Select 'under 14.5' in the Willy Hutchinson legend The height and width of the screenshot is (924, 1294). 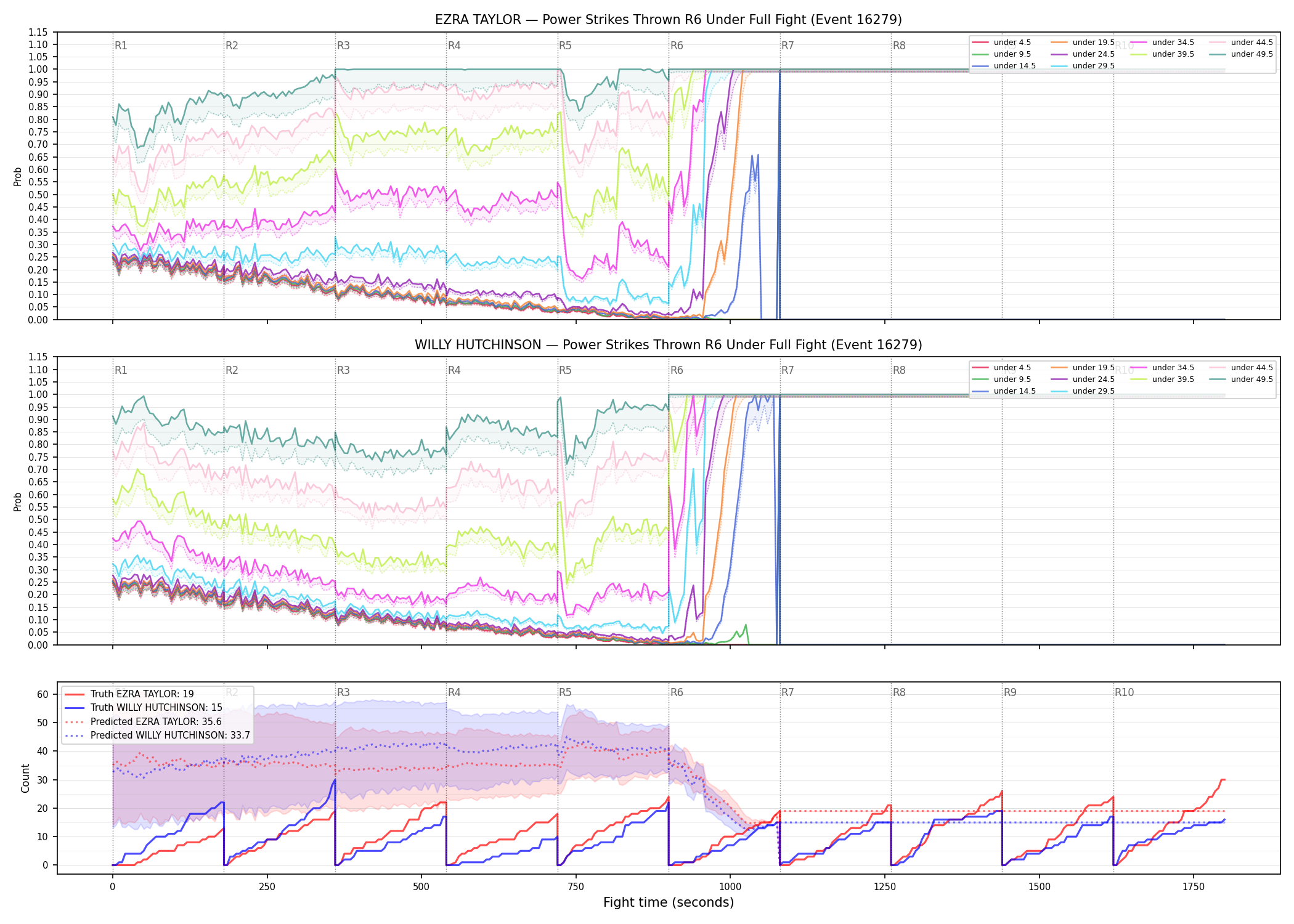[x=1004, y=391]
